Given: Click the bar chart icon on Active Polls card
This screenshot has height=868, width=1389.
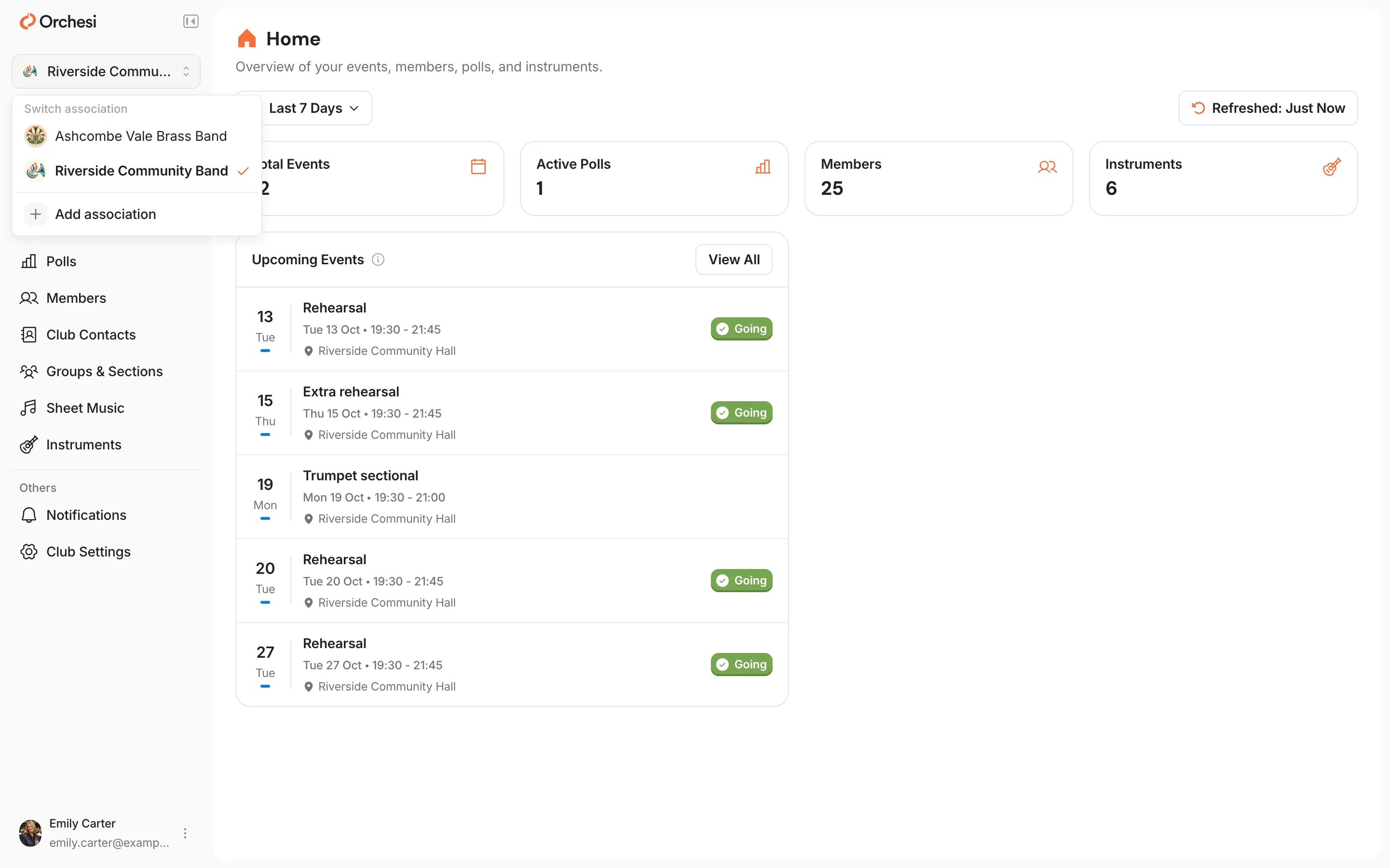Looking at the screenshot, I should (763, 166).
